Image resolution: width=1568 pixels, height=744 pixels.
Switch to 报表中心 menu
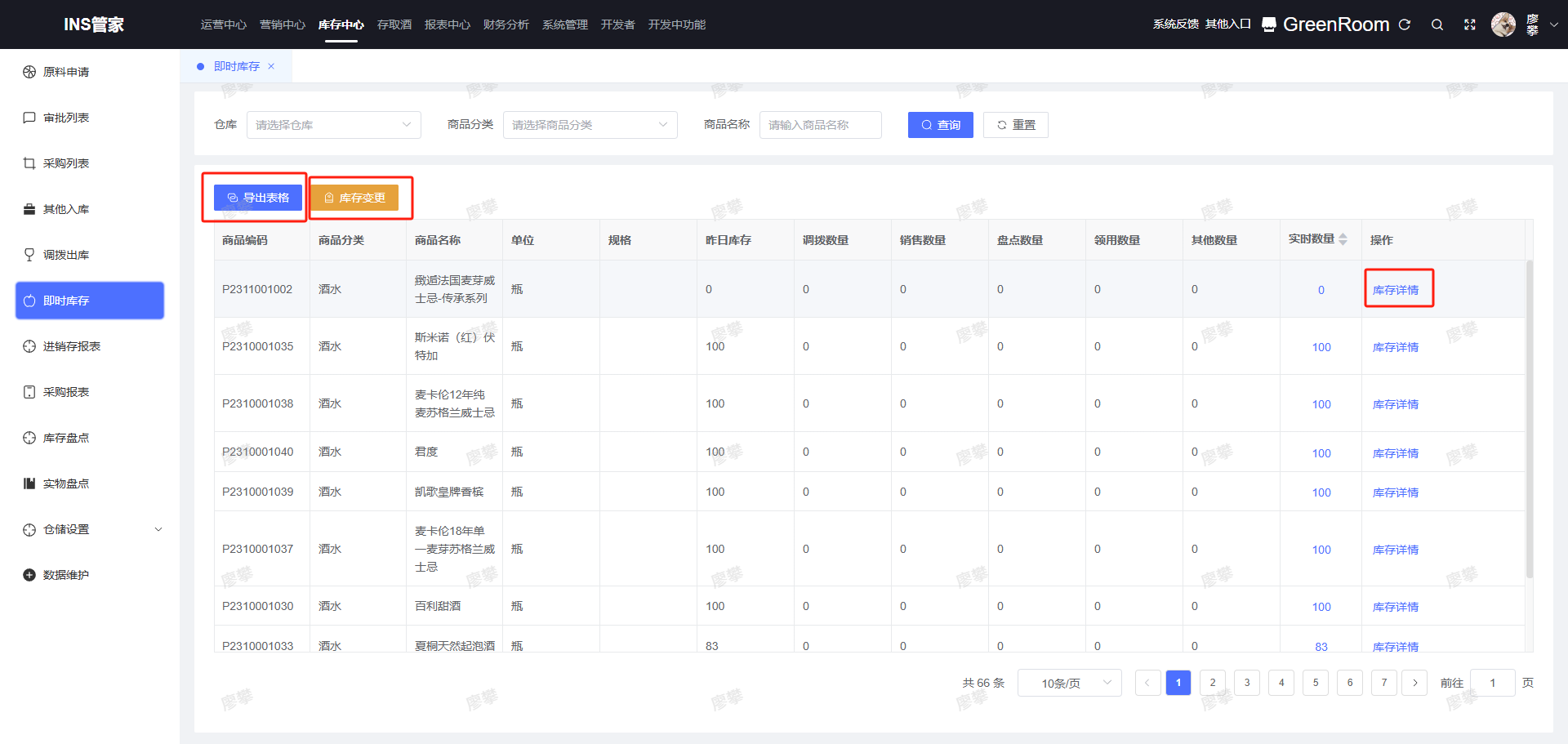pos(448,25)
